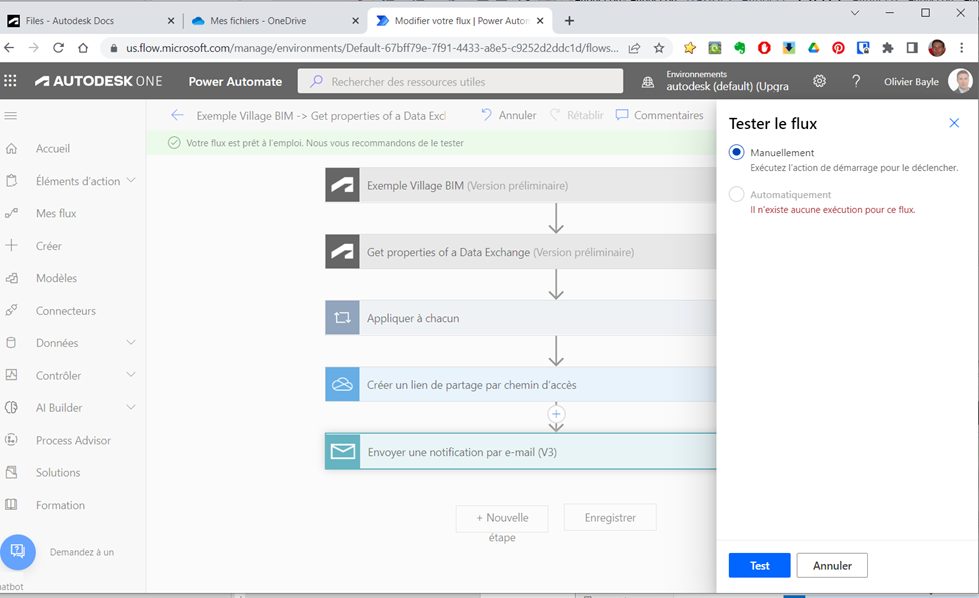
Task: Open the chatbot bubble icon
Action: pyautogui.click(x=17, y=552)
